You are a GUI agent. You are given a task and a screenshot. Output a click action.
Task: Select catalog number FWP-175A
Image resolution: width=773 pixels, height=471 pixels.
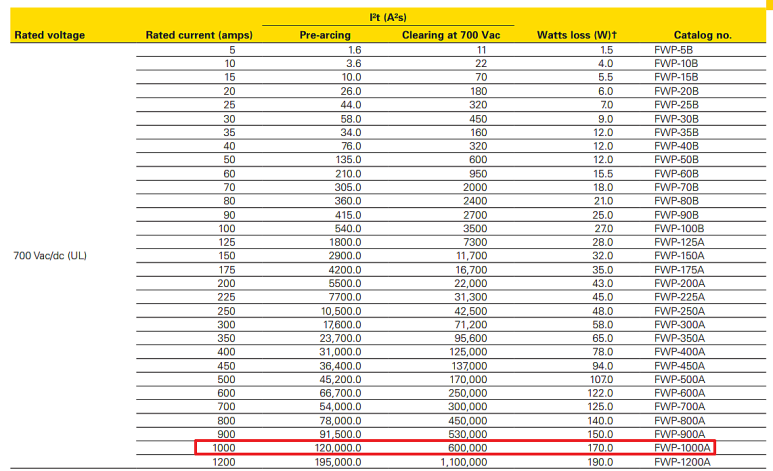[x=679, y=270]
